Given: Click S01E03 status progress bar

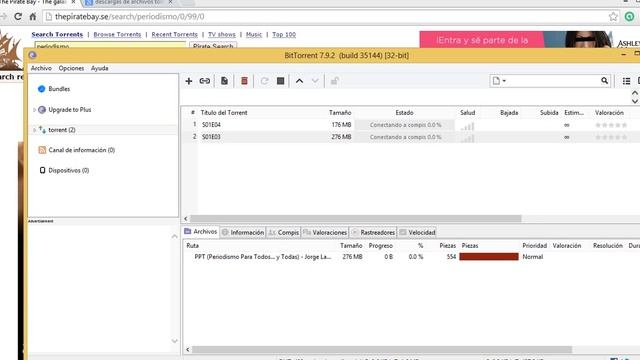Looking at the screenshot, I should click(405, 137).
